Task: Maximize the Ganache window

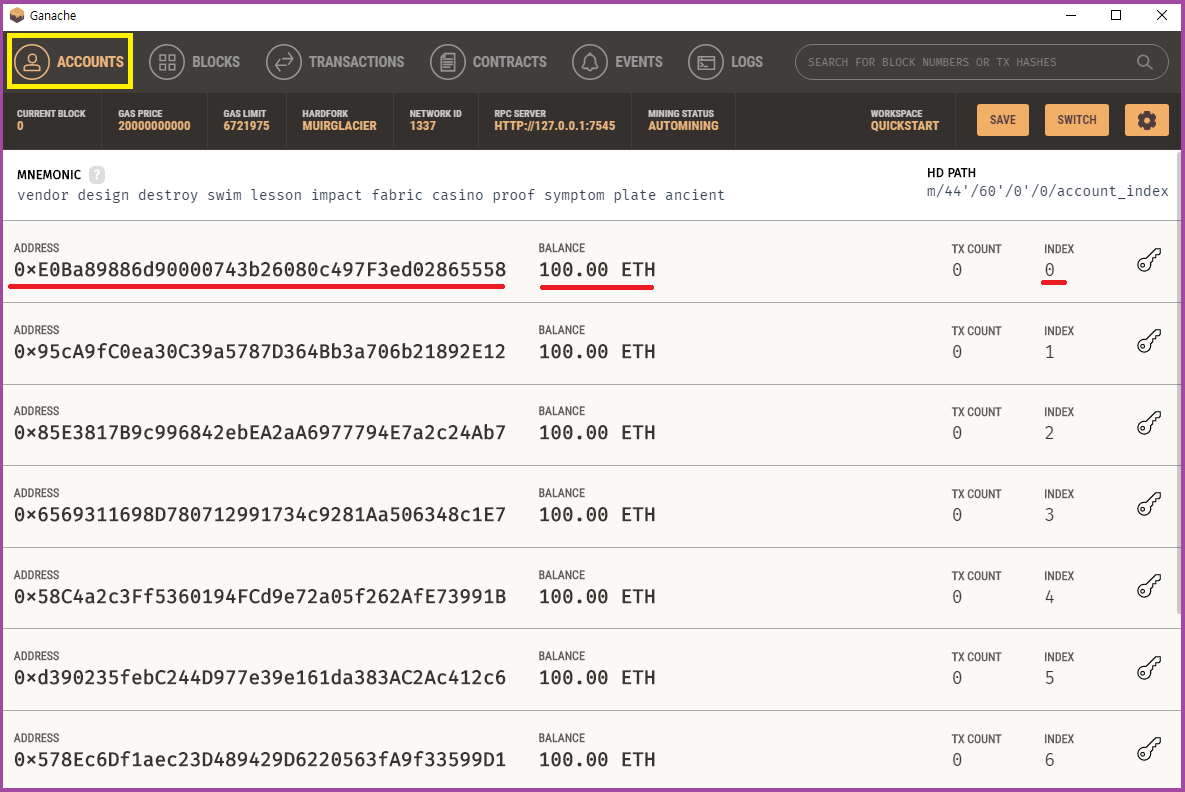Action: point(1115,15)
